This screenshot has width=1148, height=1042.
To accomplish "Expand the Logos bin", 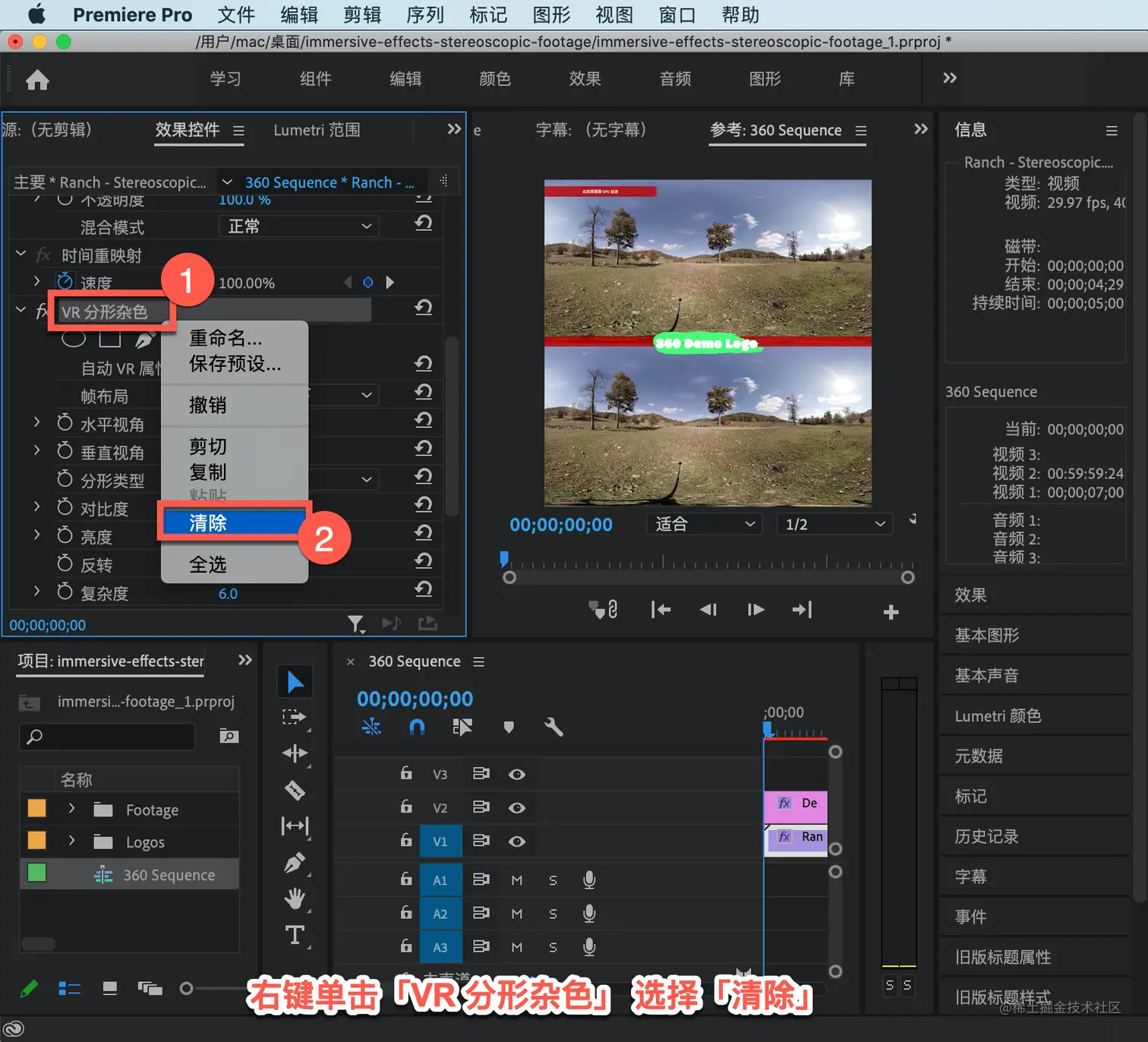I will click(71, 841).
